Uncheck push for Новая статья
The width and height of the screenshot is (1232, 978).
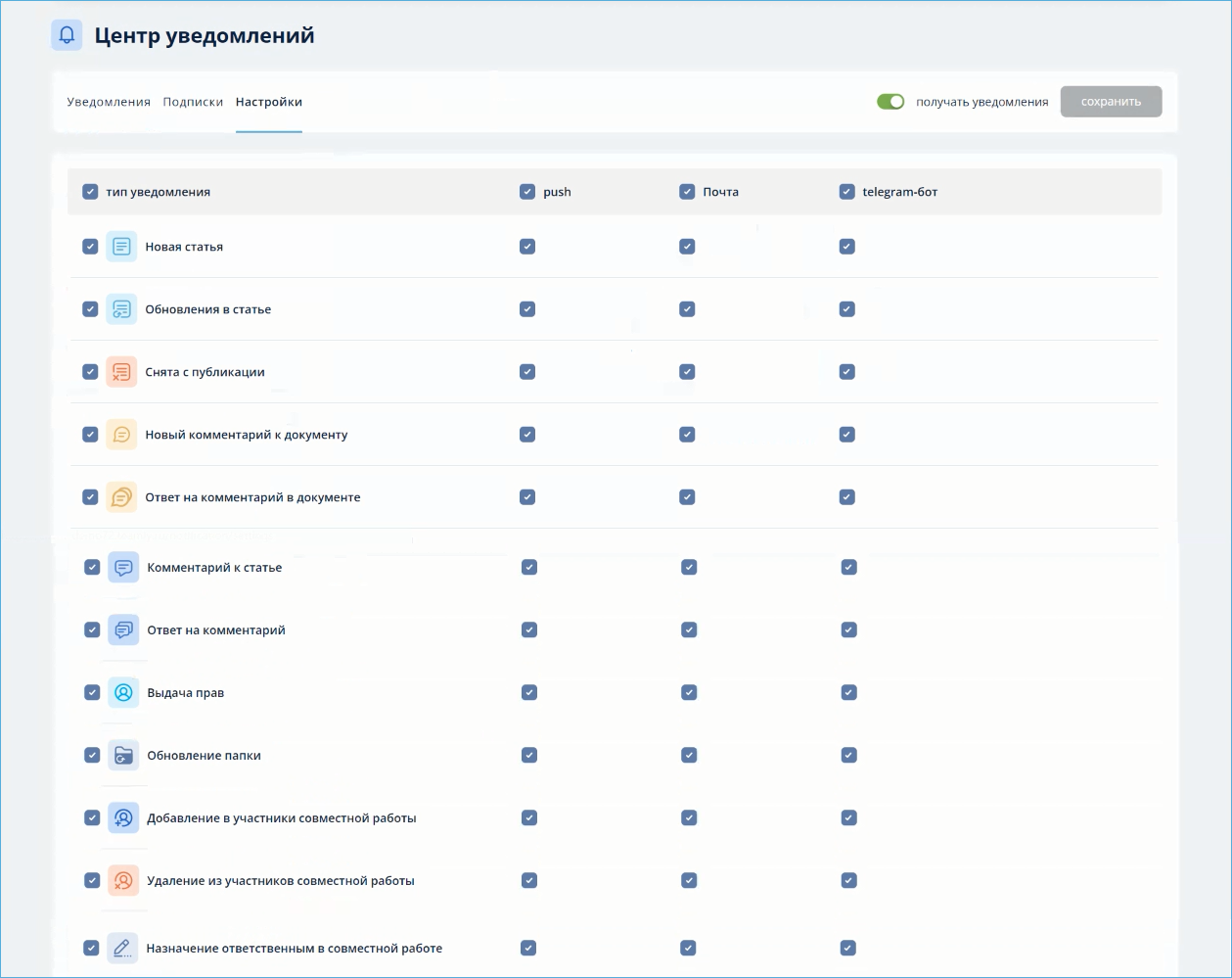[527, 247]
